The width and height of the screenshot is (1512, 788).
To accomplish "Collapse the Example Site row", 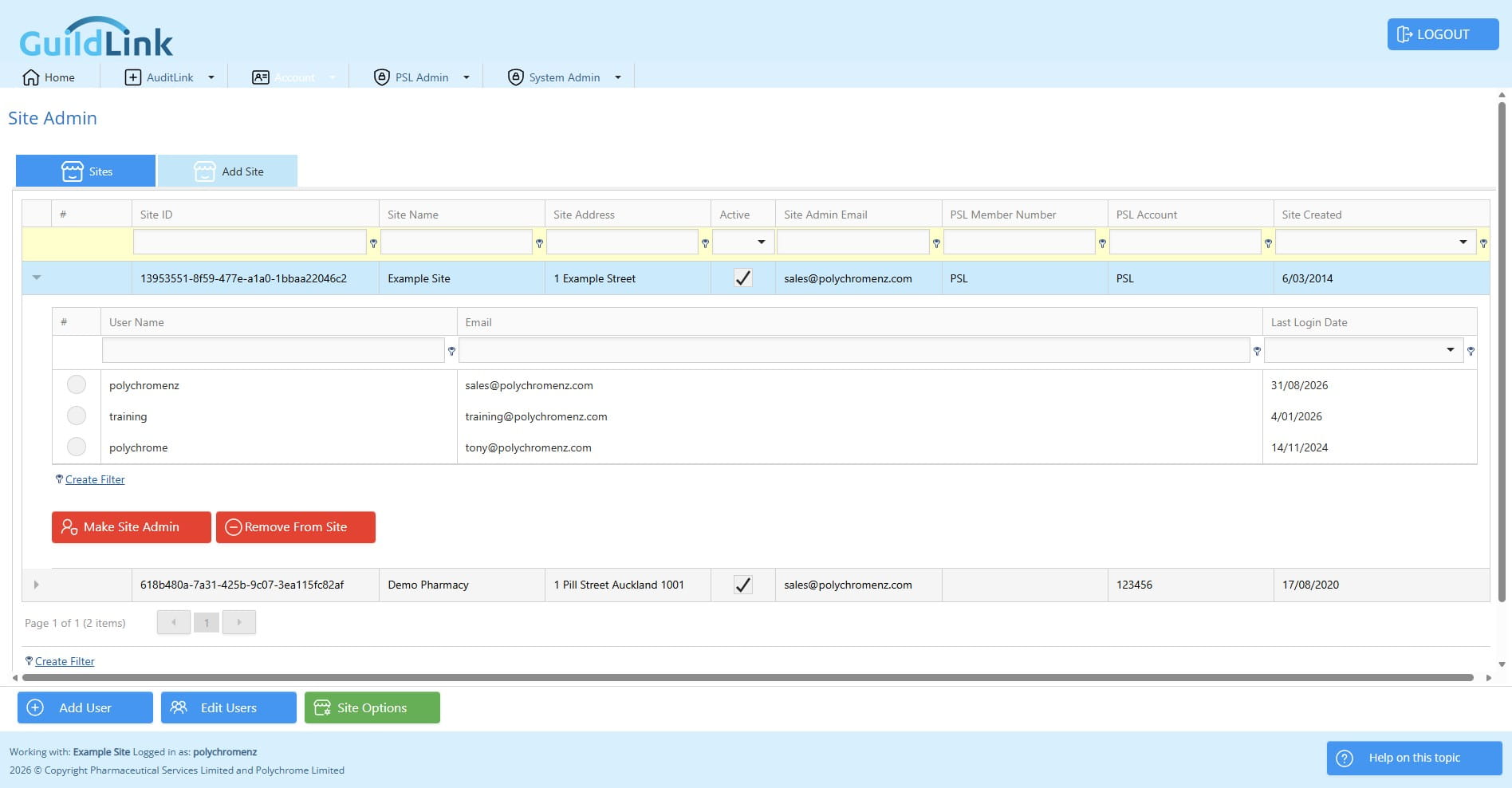I will (x=37, y=278).
